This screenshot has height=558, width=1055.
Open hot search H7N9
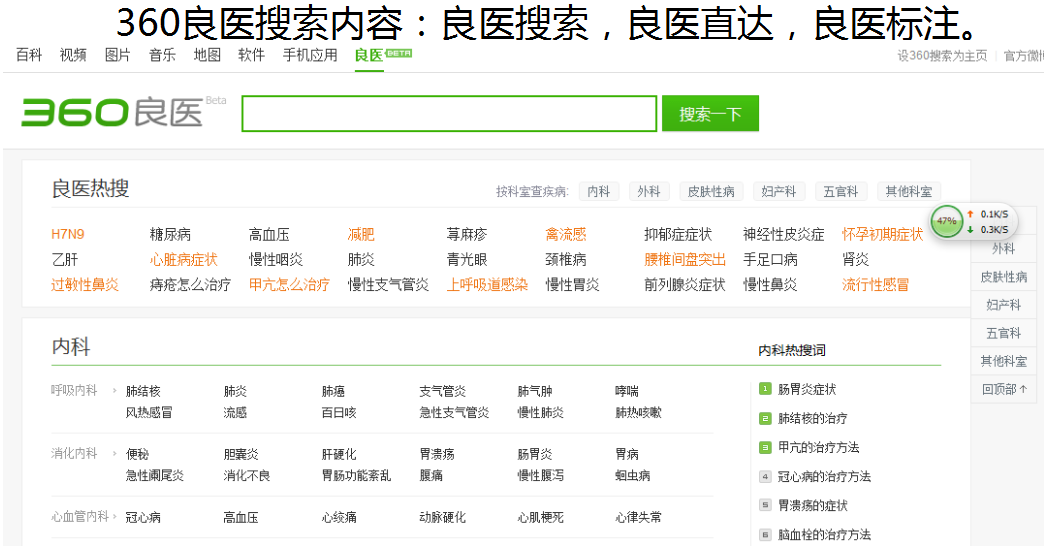(68, 234)
